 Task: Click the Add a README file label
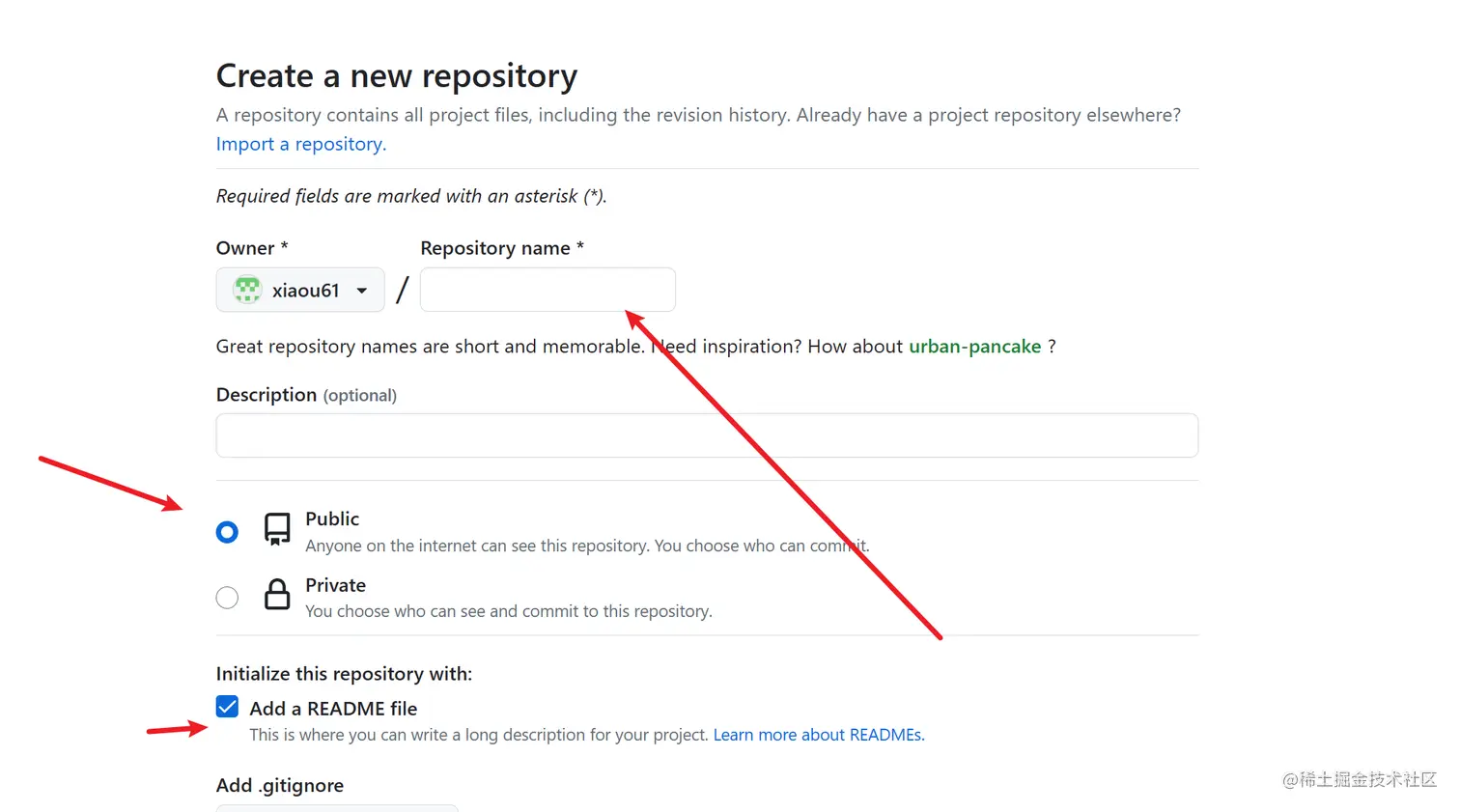point(333,709)
